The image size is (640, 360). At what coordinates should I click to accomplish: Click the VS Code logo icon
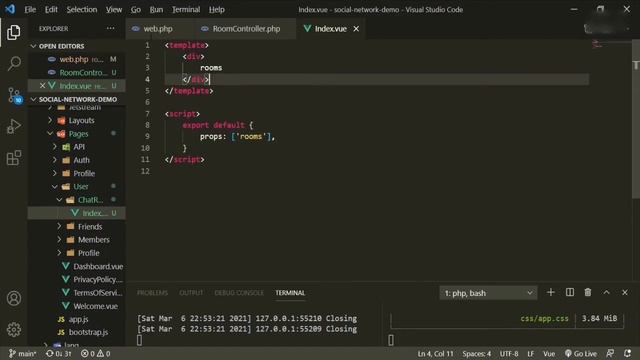point(10,9)
